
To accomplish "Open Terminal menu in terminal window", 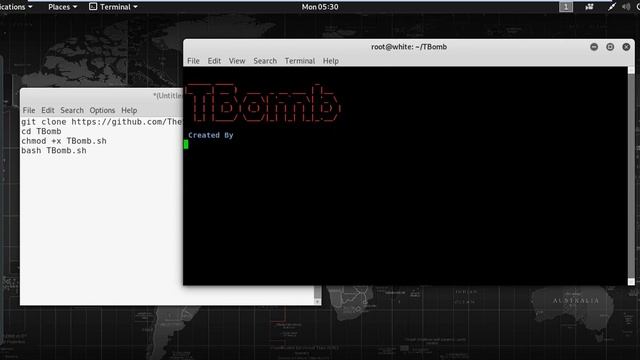I will click(300, 61).
